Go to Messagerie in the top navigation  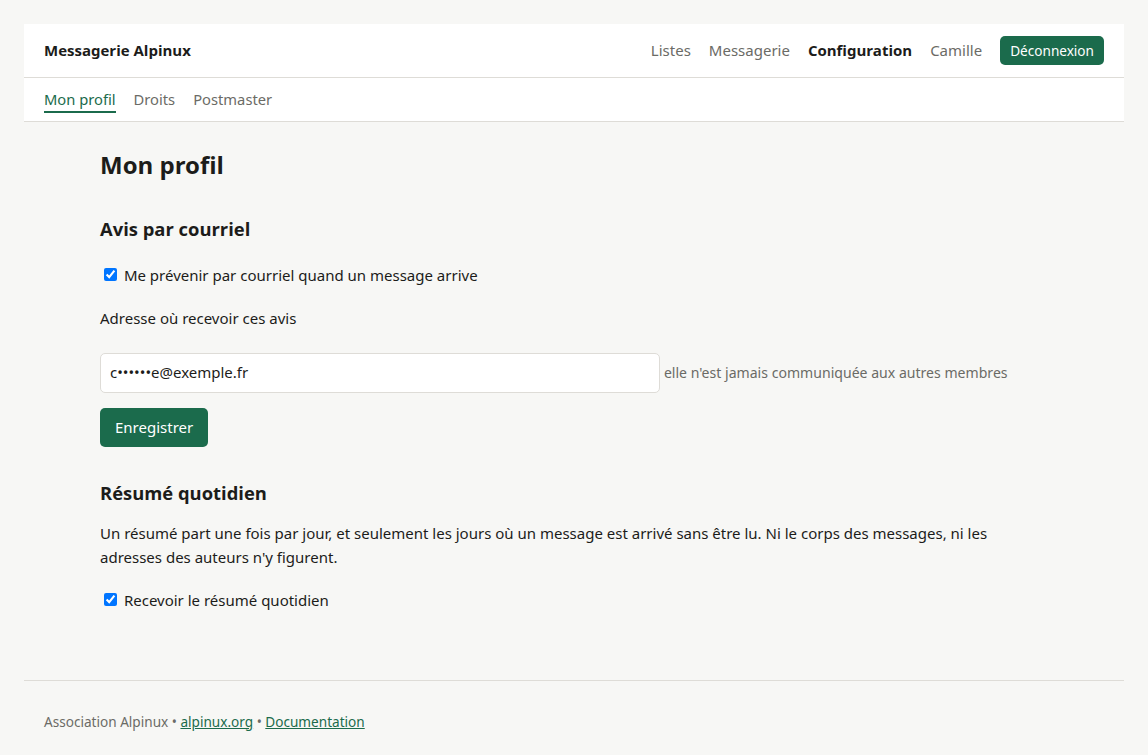(749, 51)
